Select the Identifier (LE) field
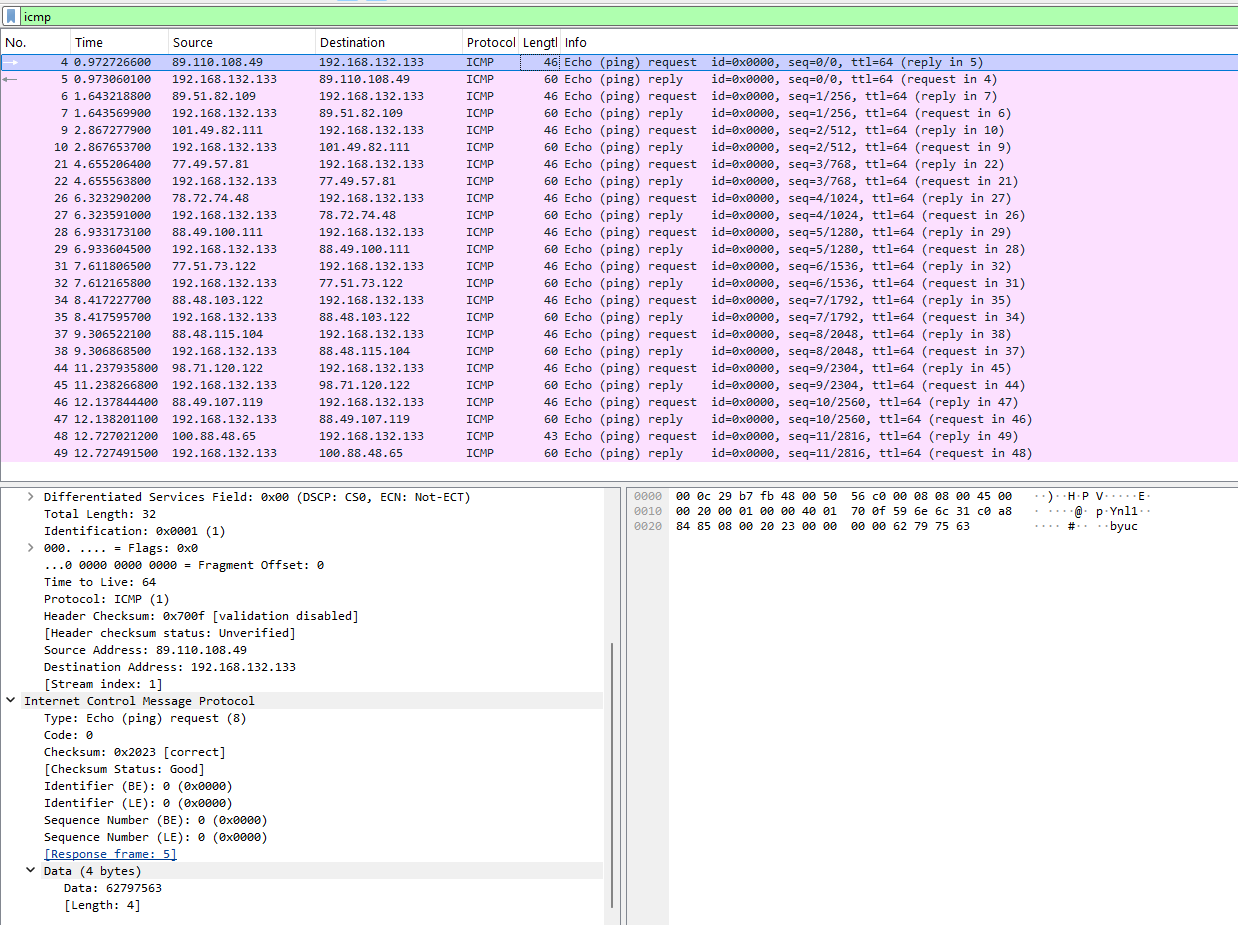 click(x=138, y=803)
